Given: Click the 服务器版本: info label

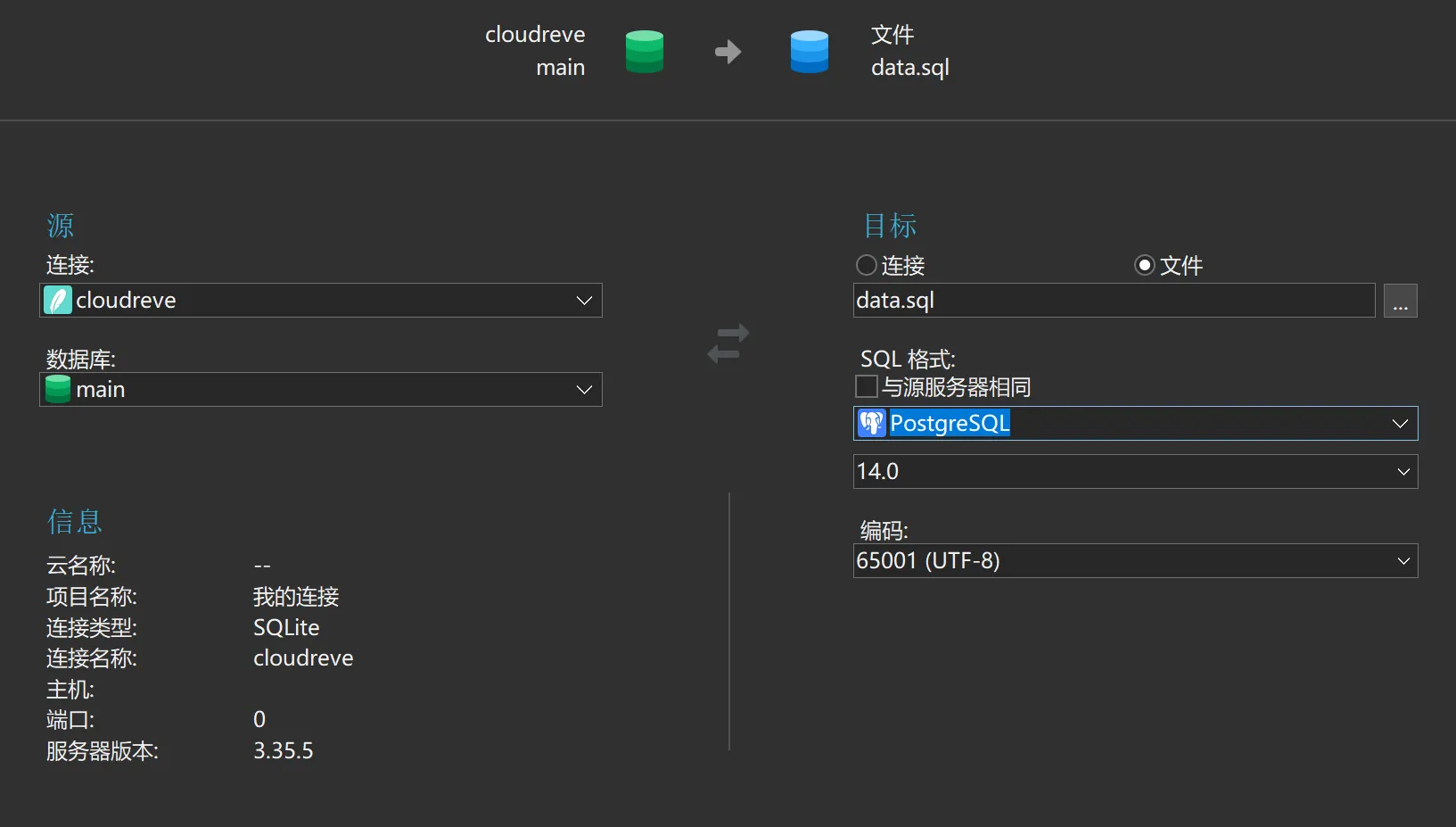Looking at the screenshot, I should pos(103,751).
